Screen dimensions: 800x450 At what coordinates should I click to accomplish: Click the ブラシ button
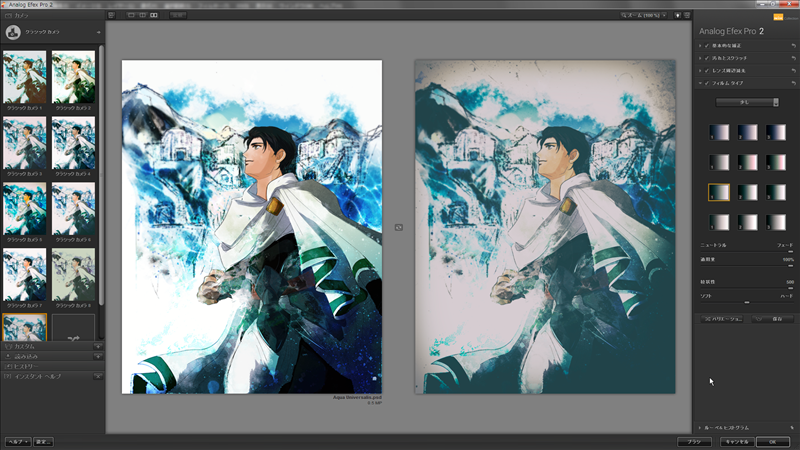coord(694,442)
